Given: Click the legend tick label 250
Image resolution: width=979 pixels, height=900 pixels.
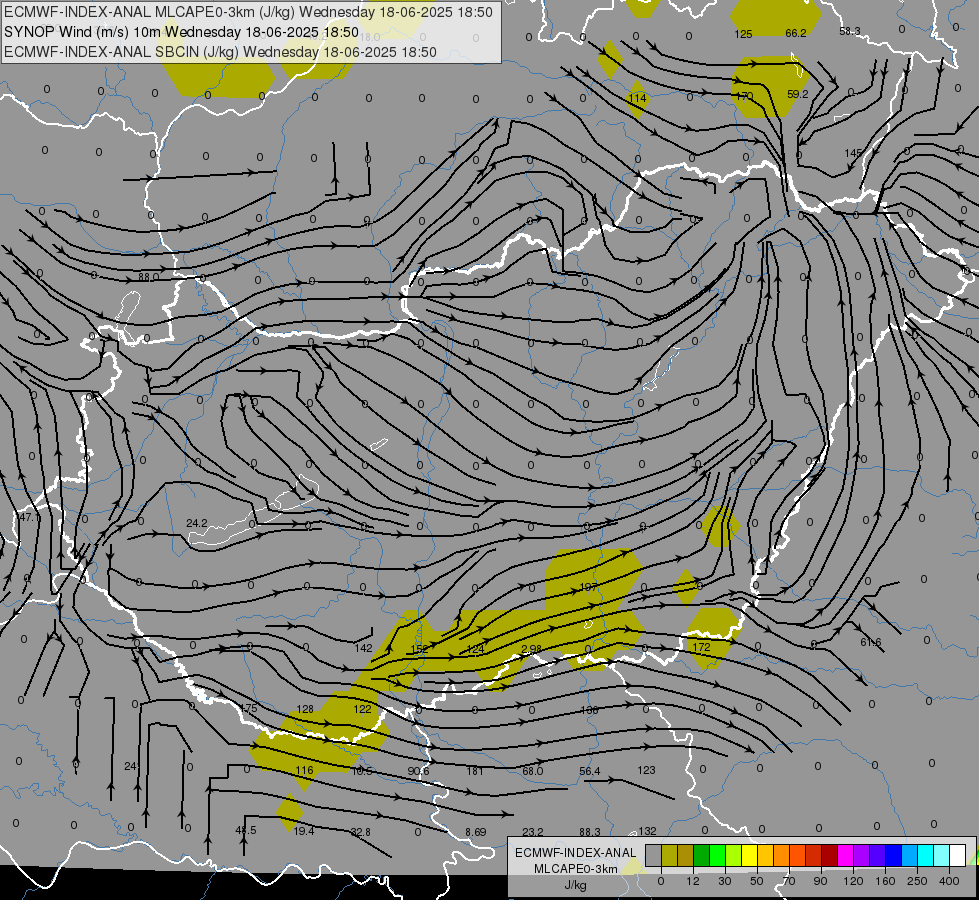Looking at the screenshot, I should pyautogui.click(x=917, y=881).
